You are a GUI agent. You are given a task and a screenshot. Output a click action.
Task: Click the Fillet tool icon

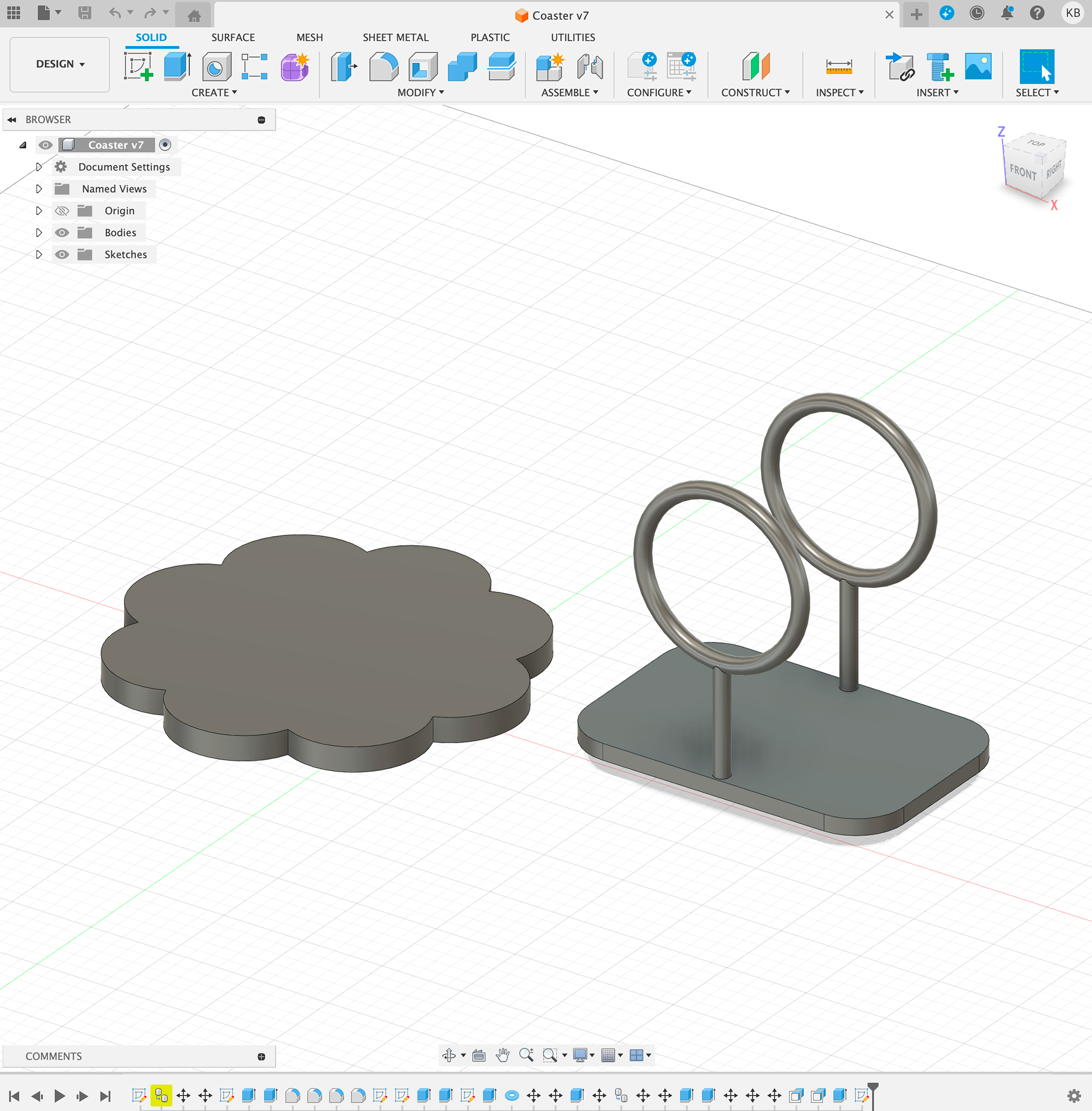(x=383, y=66)
